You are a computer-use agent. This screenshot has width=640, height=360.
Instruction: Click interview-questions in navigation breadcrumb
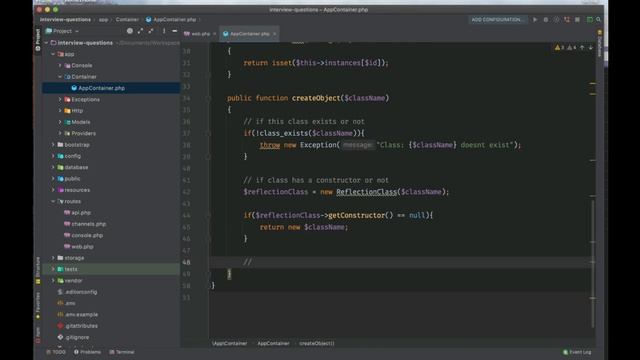65,20
